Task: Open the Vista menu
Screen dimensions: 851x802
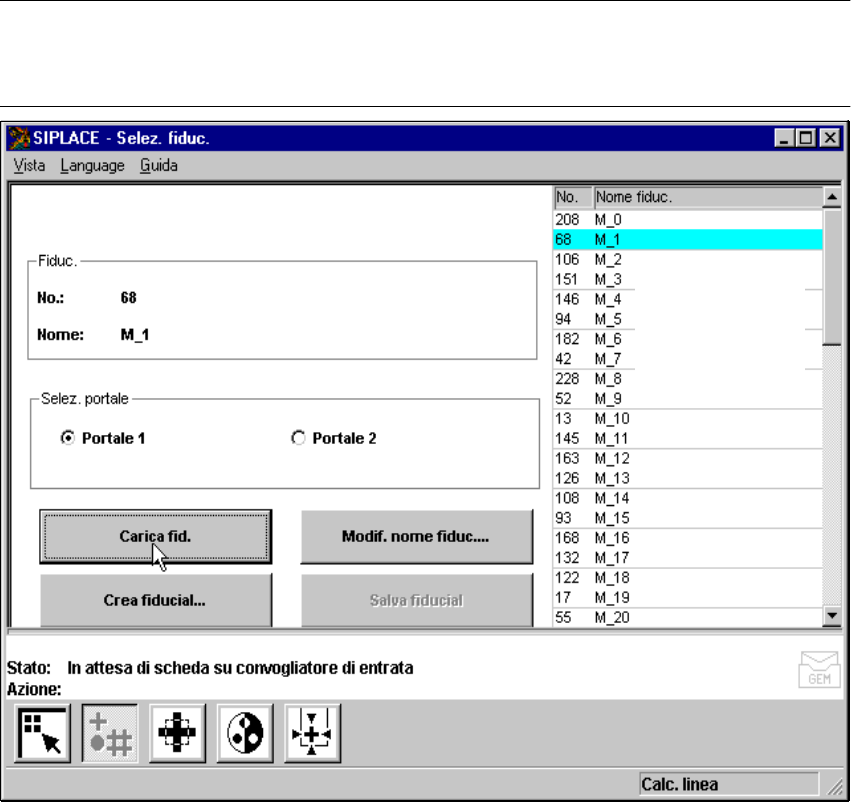Action: (x=29, y=166)
